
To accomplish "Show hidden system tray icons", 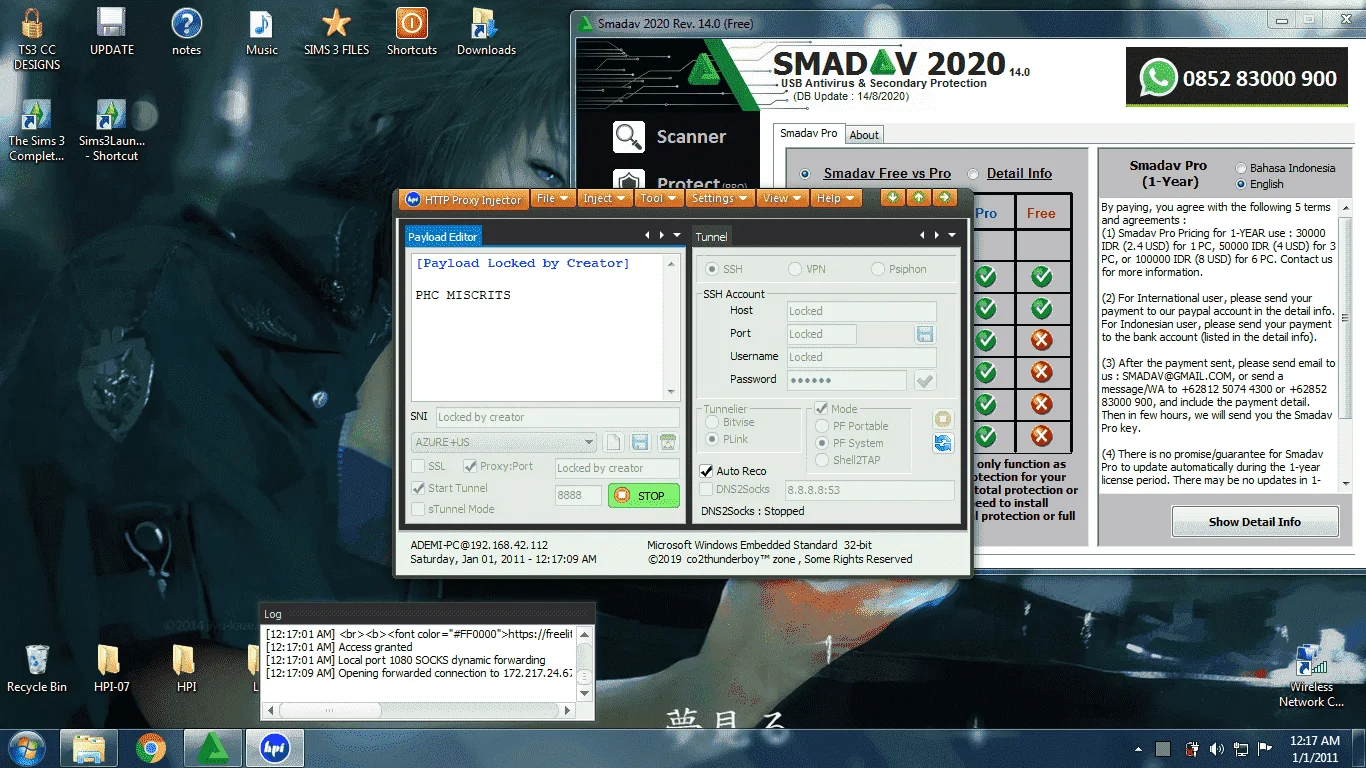I will click(1140, 749).
